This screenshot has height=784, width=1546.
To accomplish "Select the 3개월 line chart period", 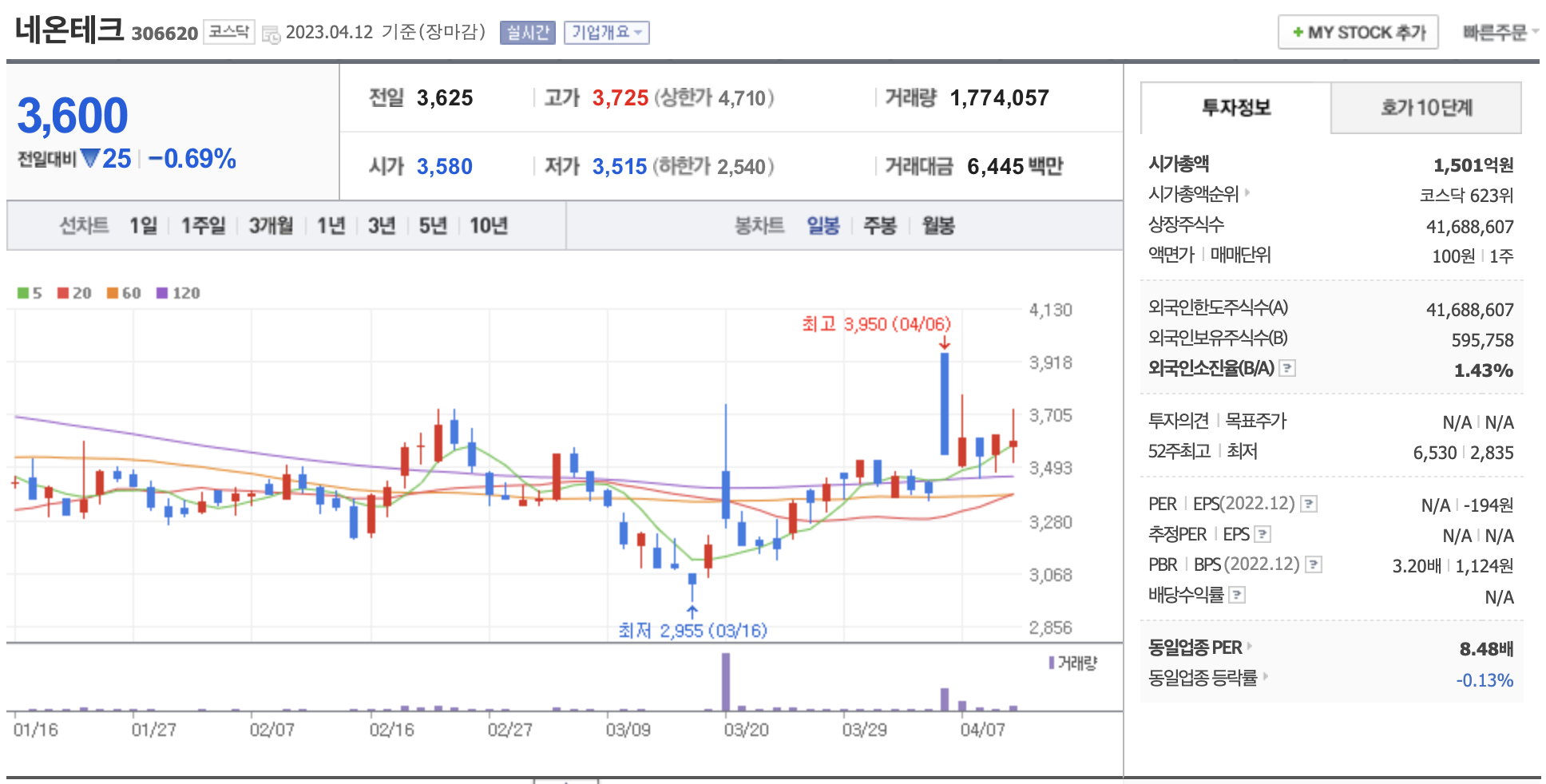I will [x=271, y=226].
